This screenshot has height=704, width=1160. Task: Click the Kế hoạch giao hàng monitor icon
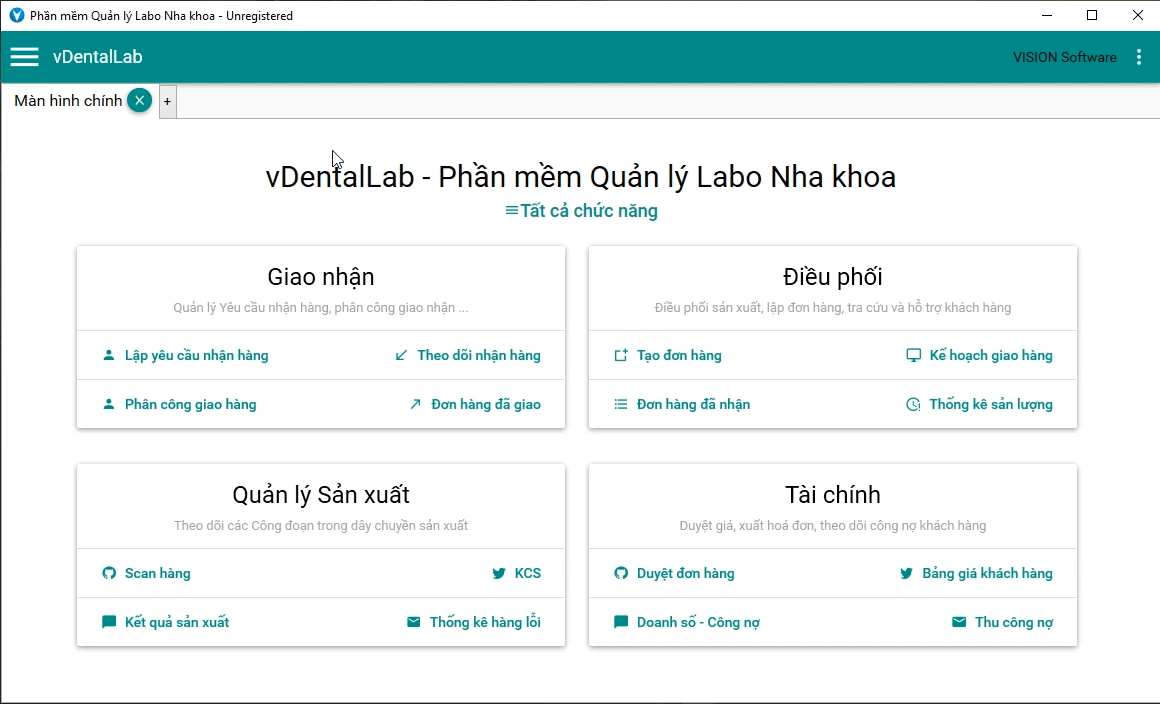point(913,355)
